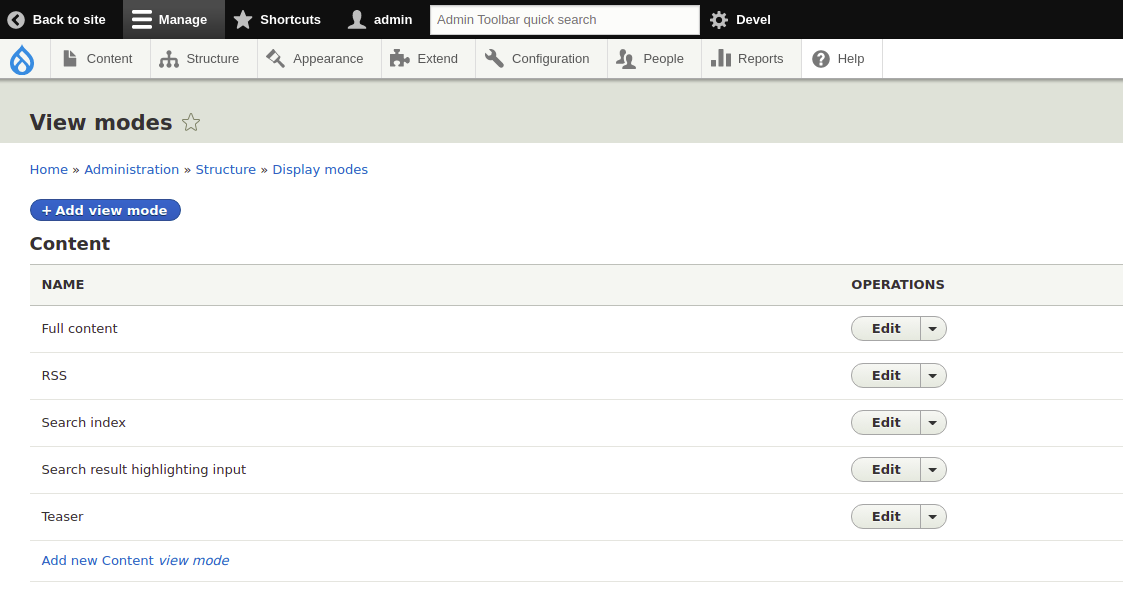Open the Appearance menu label

(x=328, y=59)
